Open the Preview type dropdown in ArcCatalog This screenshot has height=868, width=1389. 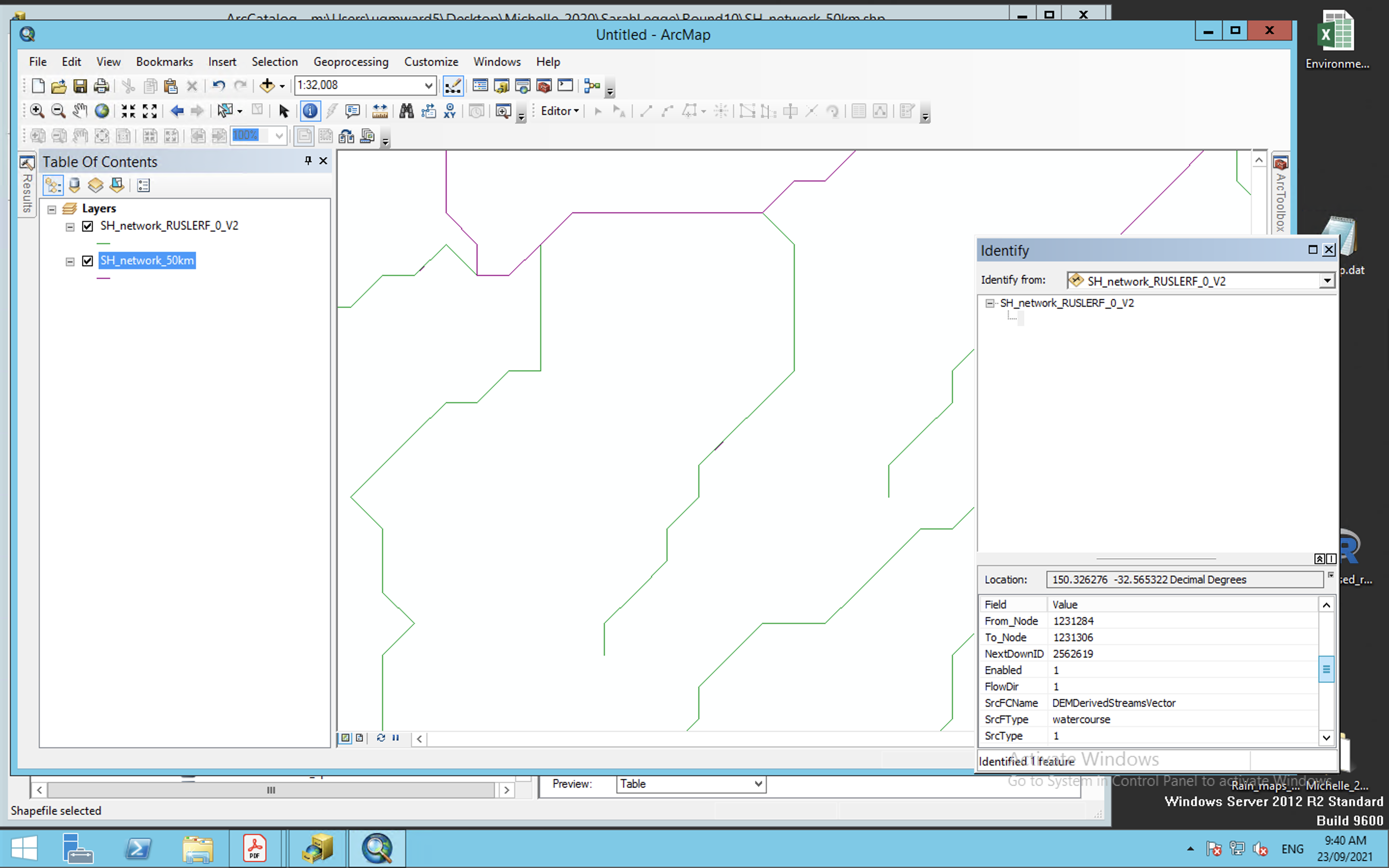pyautogui.click(x=758, y=784)
